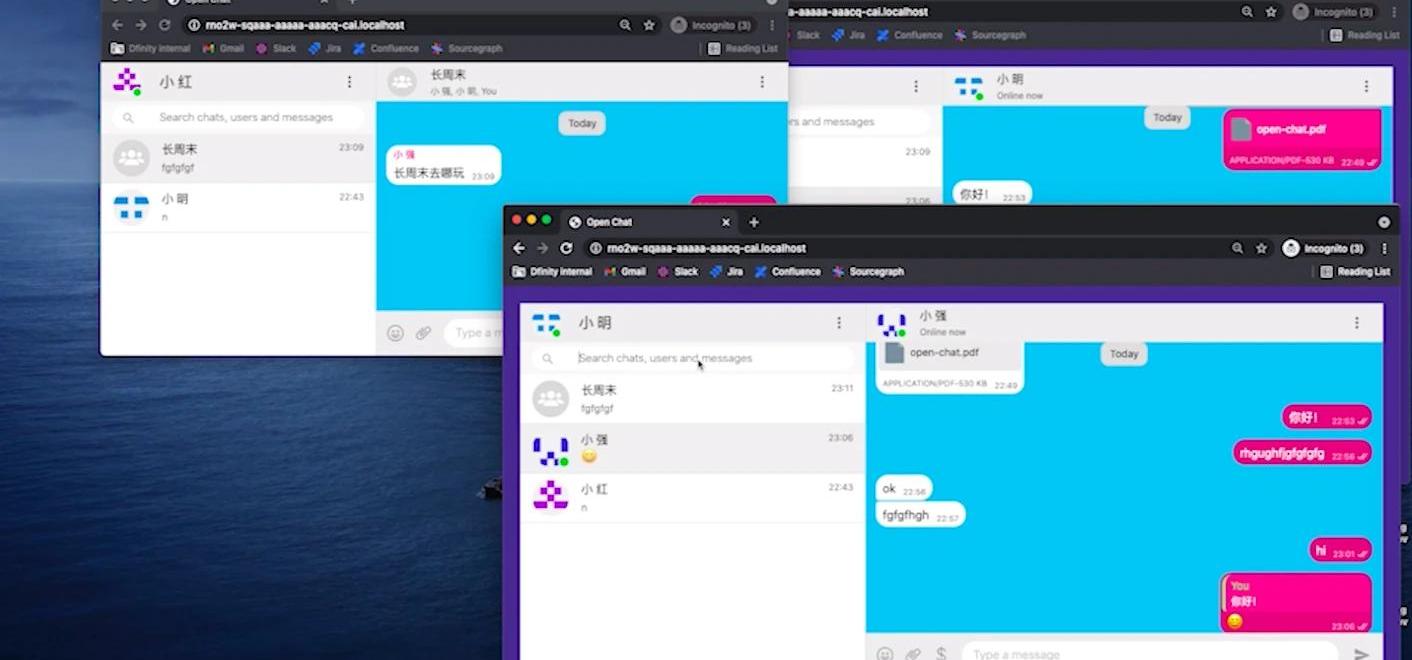Open a new tab in front browser window

tap(754, 222)
